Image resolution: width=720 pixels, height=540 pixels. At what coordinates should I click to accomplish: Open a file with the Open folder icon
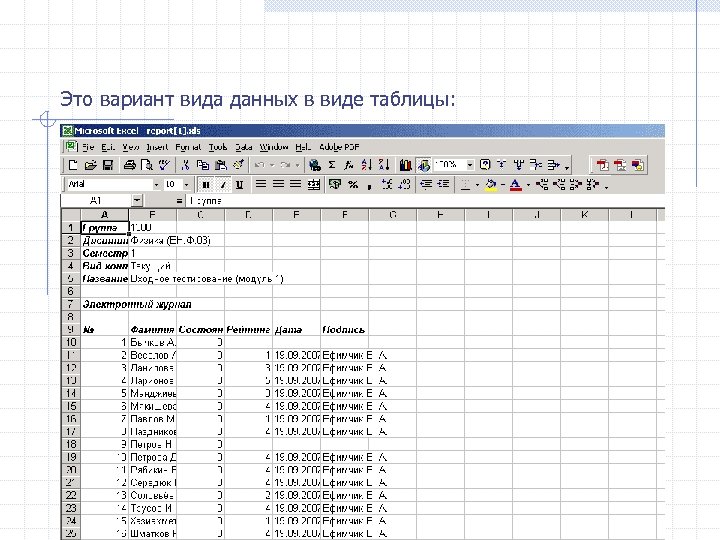click(x=90, y=165)
